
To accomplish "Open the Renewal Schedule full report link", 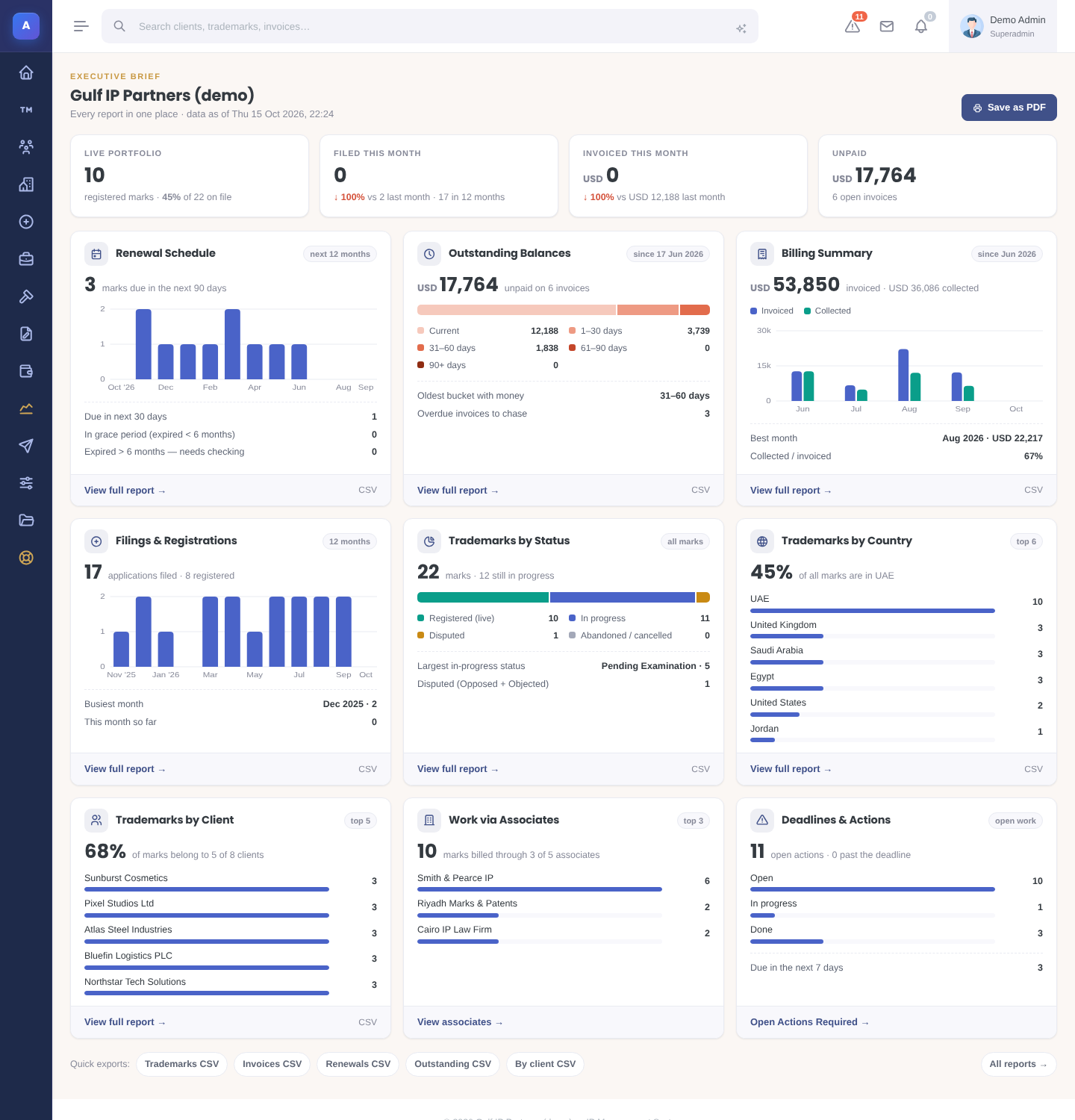I will tap(125, 491).
